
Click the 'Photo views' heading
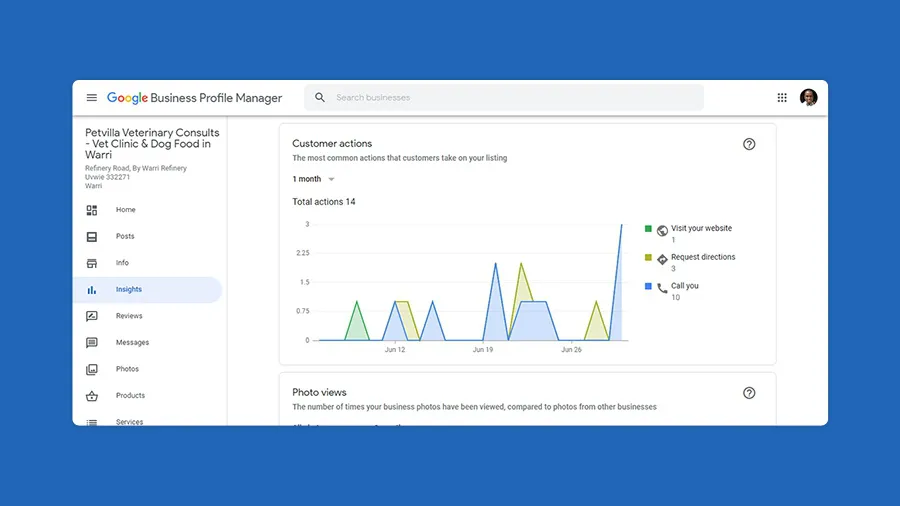(x=319, y=392)
